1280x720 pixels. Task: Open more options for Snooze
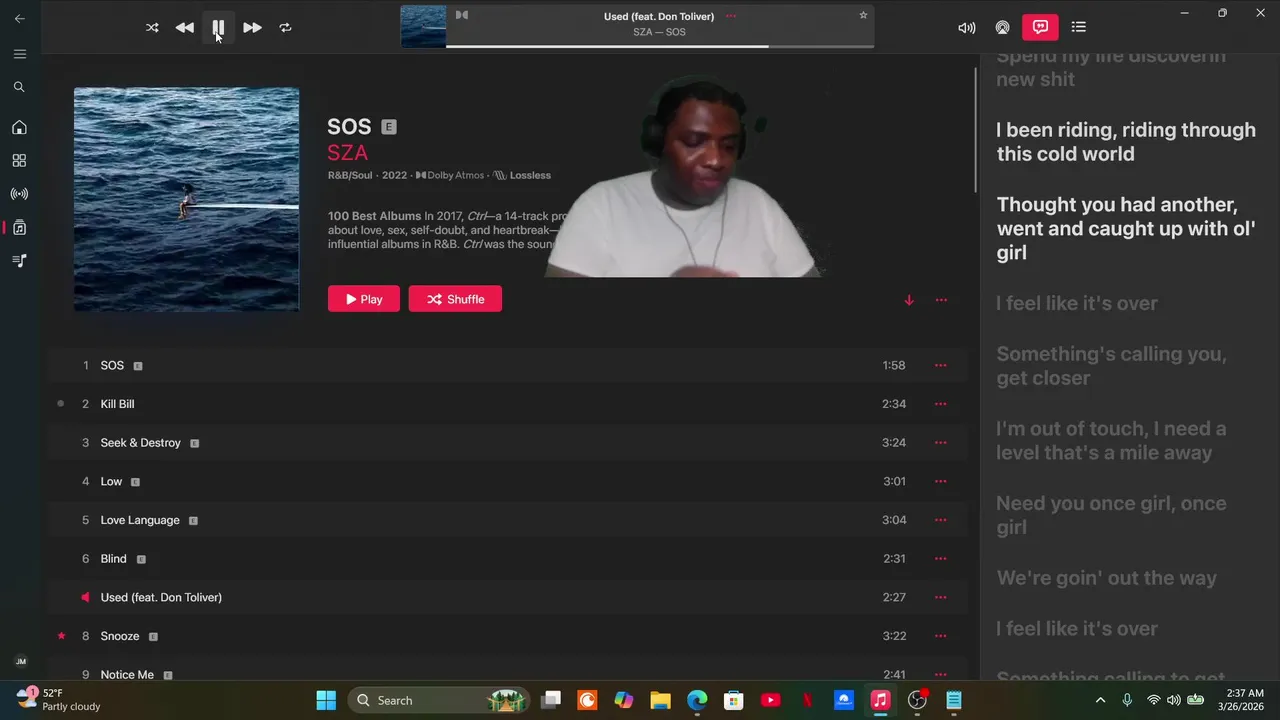pyautogui.click(x=940, y=636)
